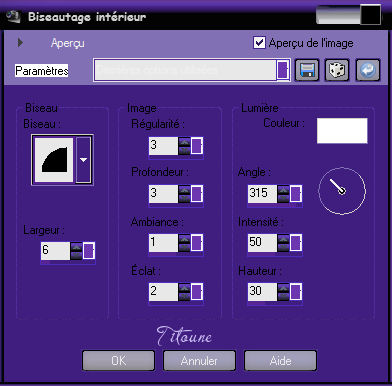The height and width of the screenshot is (386, 392).
Task: Open the Régularité slider popup button
Action: [x=197, y=146]
